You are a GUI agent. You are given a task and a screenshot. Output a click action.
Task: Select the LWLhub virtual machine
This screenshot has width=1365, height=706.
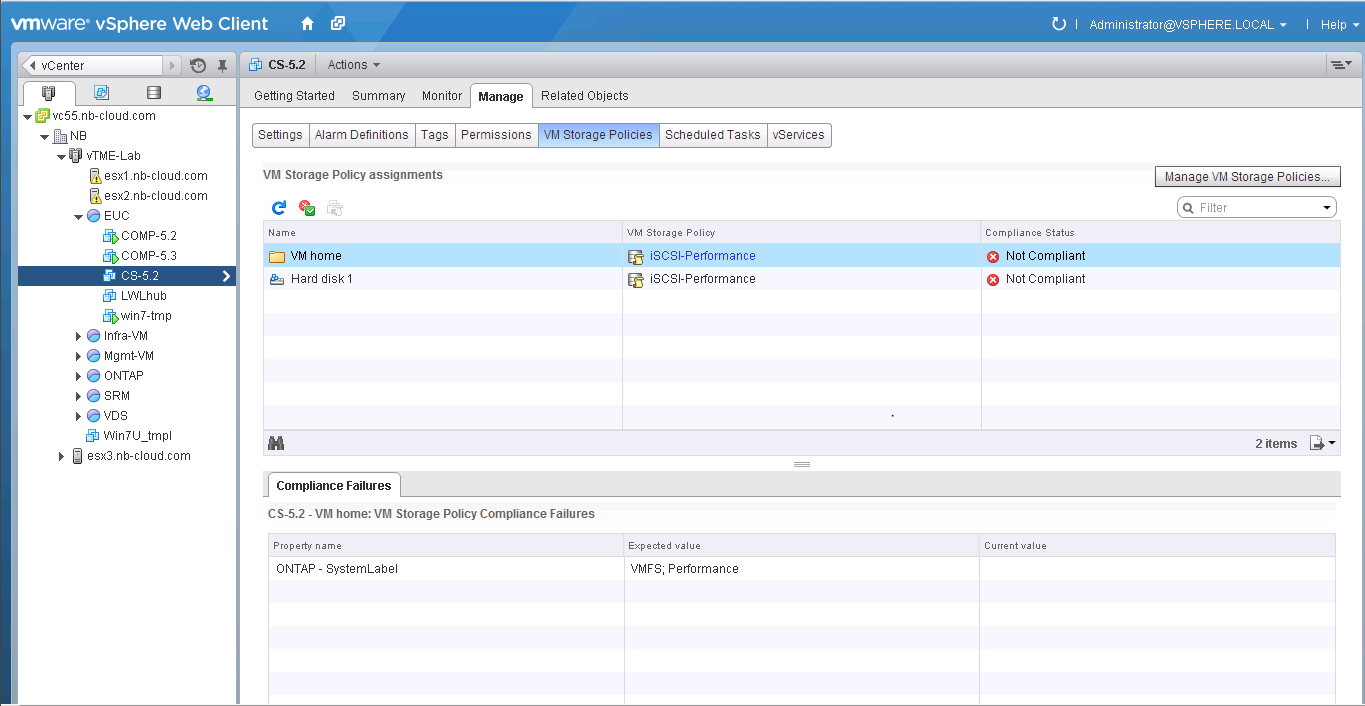point(143,296)
